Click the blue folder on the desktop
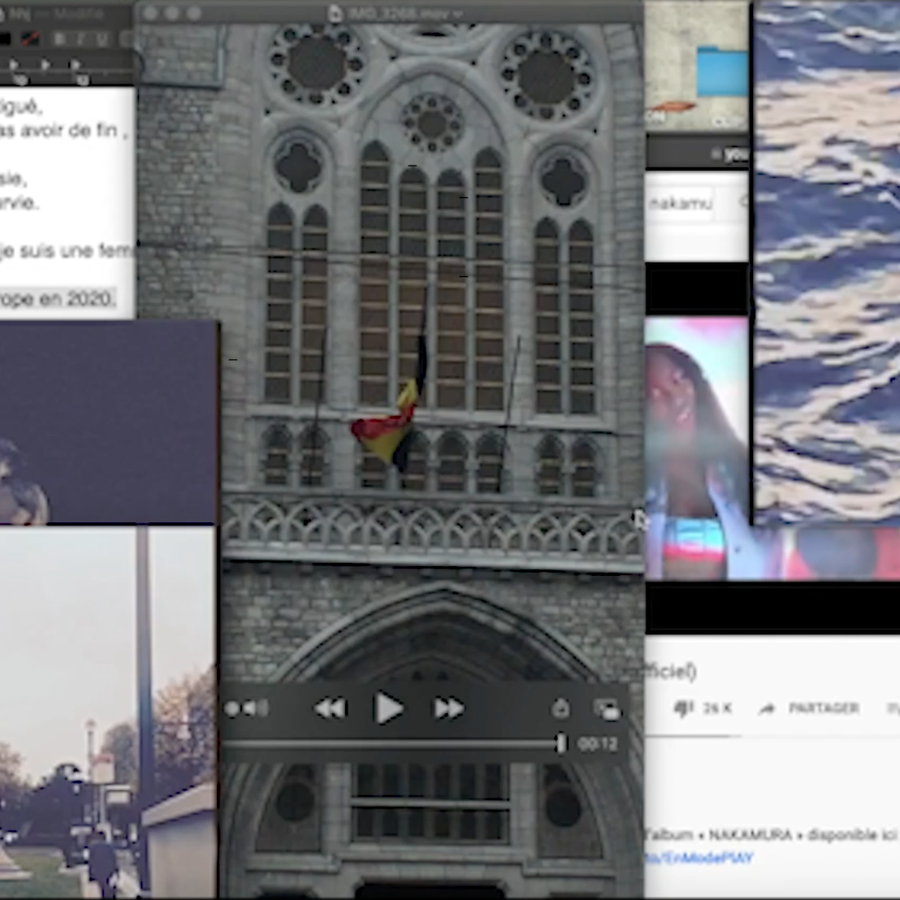Screen dimensions: 900x900 pyautogui.click(x=722, y=72)
